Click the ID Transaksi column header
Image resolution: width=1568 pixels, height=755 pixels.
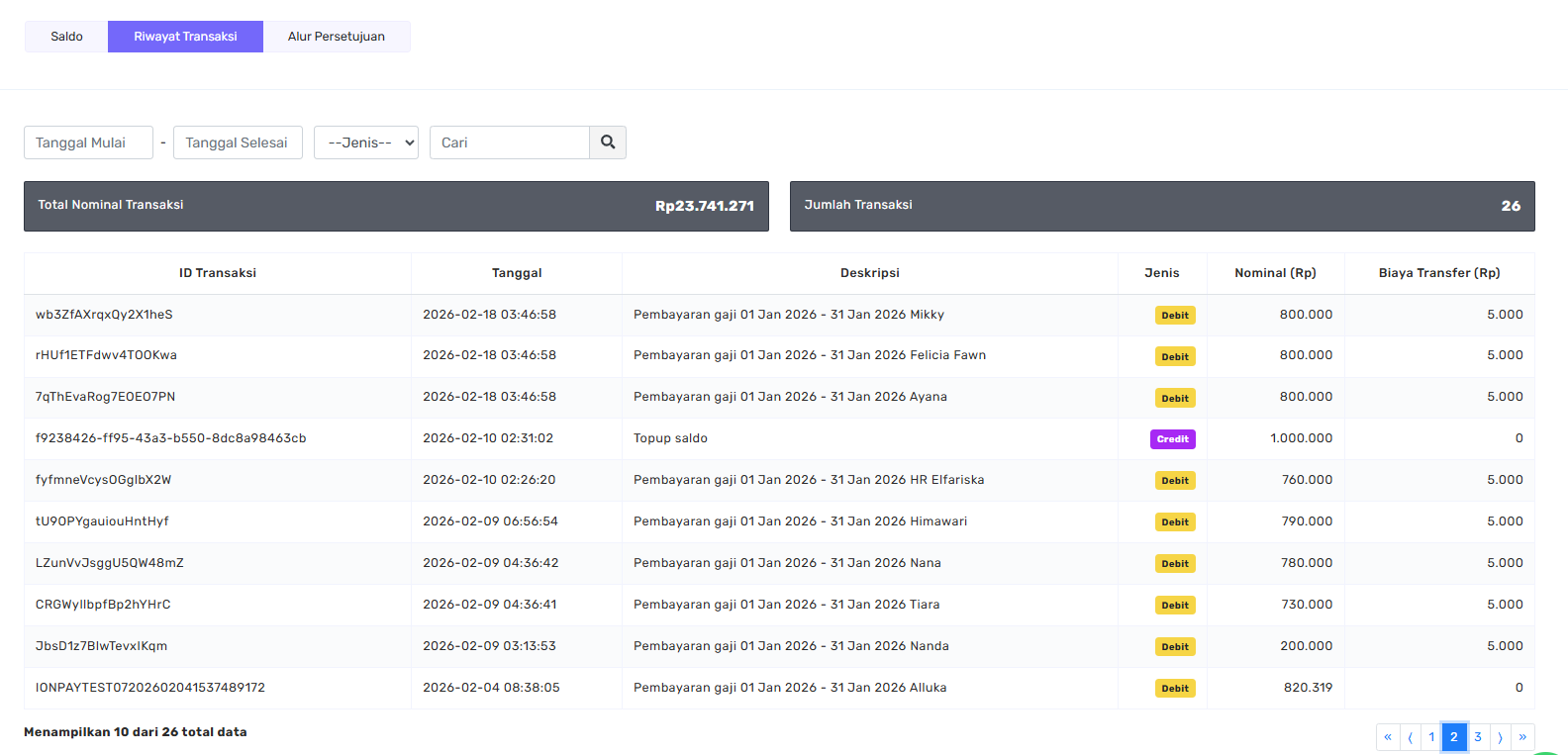point(218,273)
